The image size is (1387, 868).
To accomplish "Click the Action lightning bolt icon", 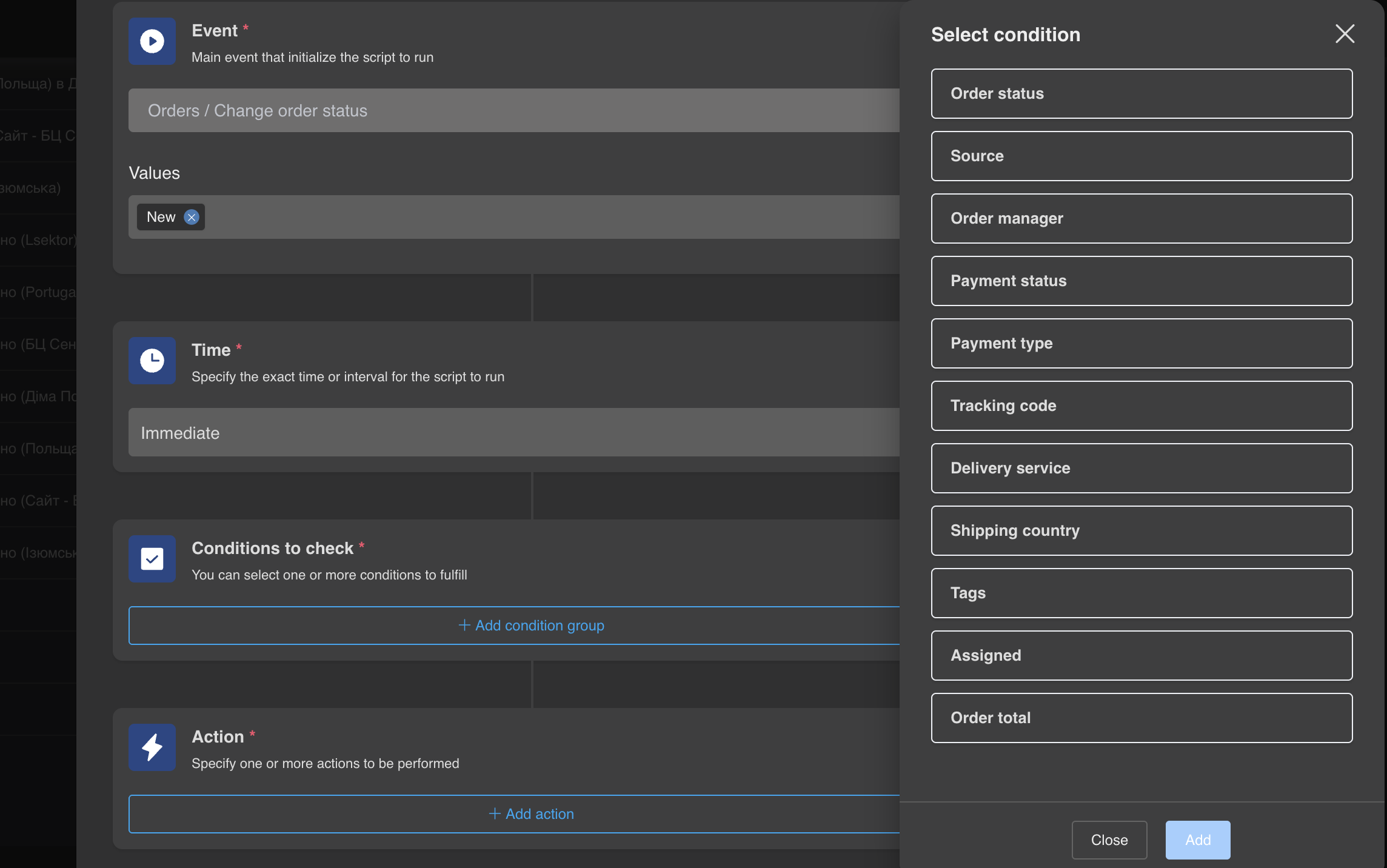I will (152, 747).
